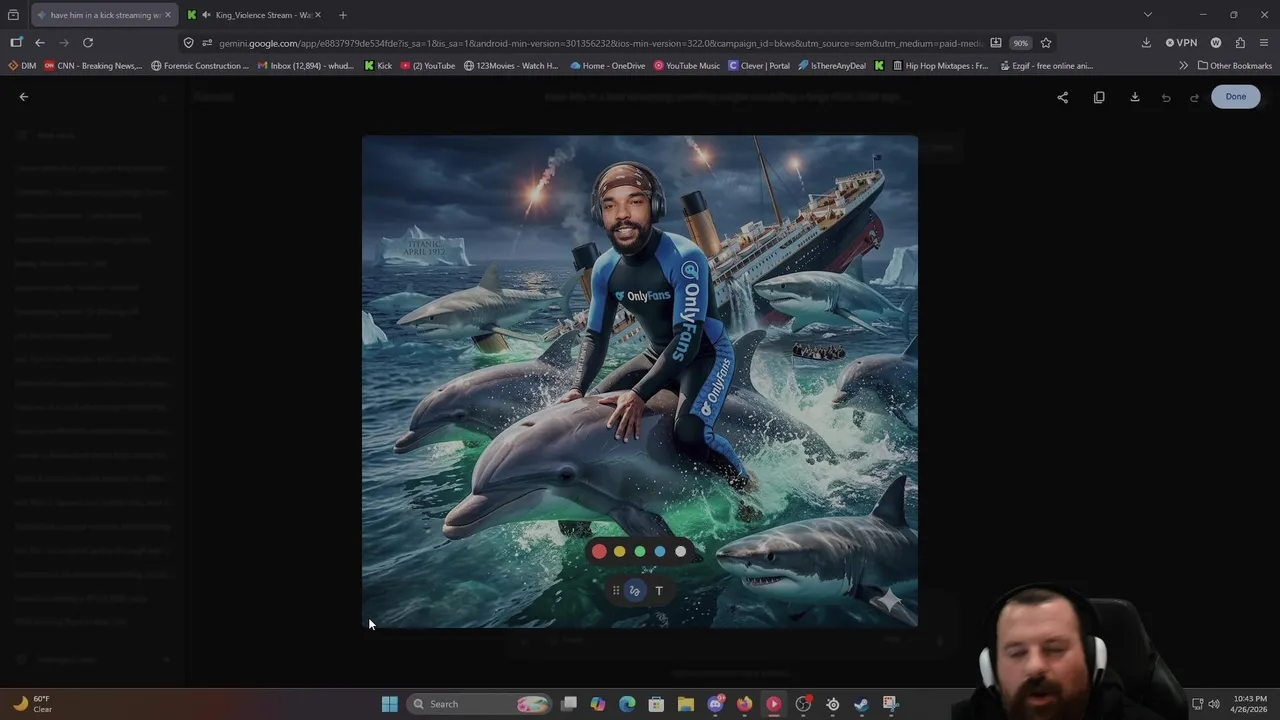1280x720 pixels.
Task: Bookmark this page with the star icon
Action: [1046, 43]
